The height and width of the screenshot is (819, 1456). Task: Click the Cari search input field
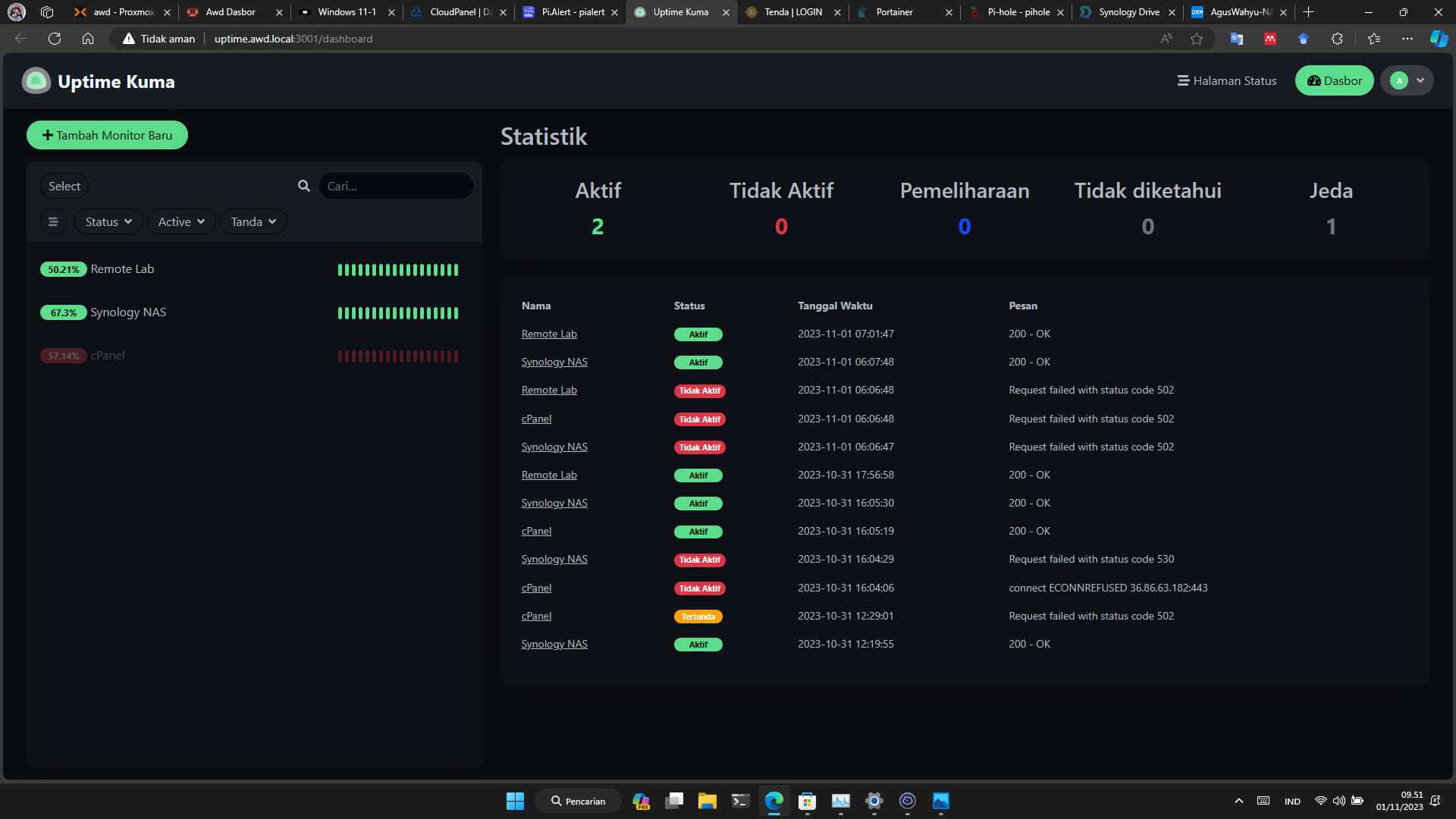coord(396,186)
